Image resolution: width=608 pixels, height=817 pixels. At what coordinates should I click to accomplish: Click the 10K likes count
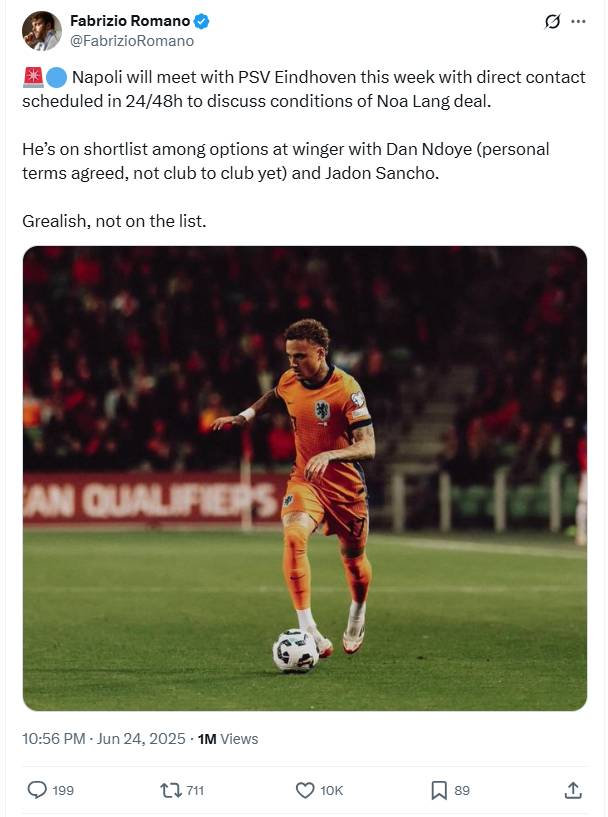(331, 790)
